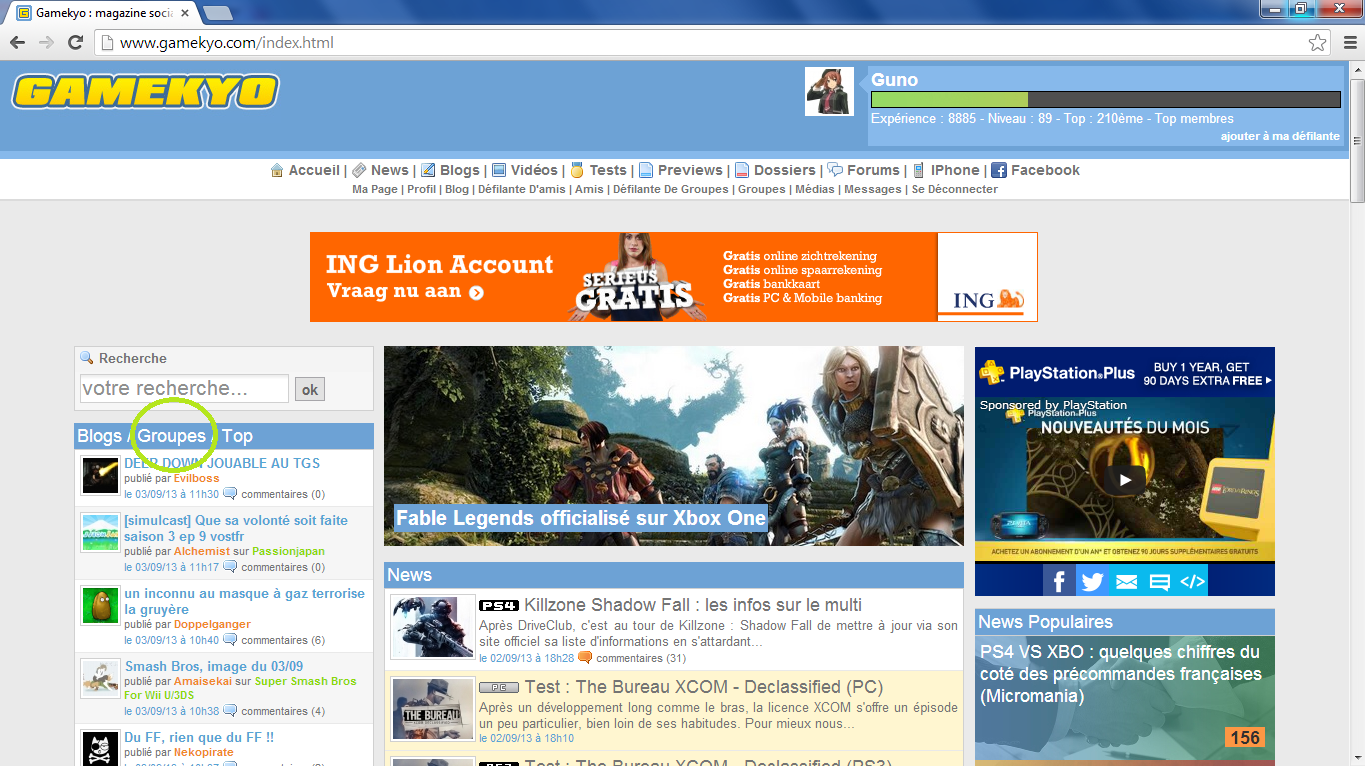Image resolution: width=1365 pixels, height=766 pixels.
Task: Click the ING Lion Account banner
Action: (x=673, y=277)
